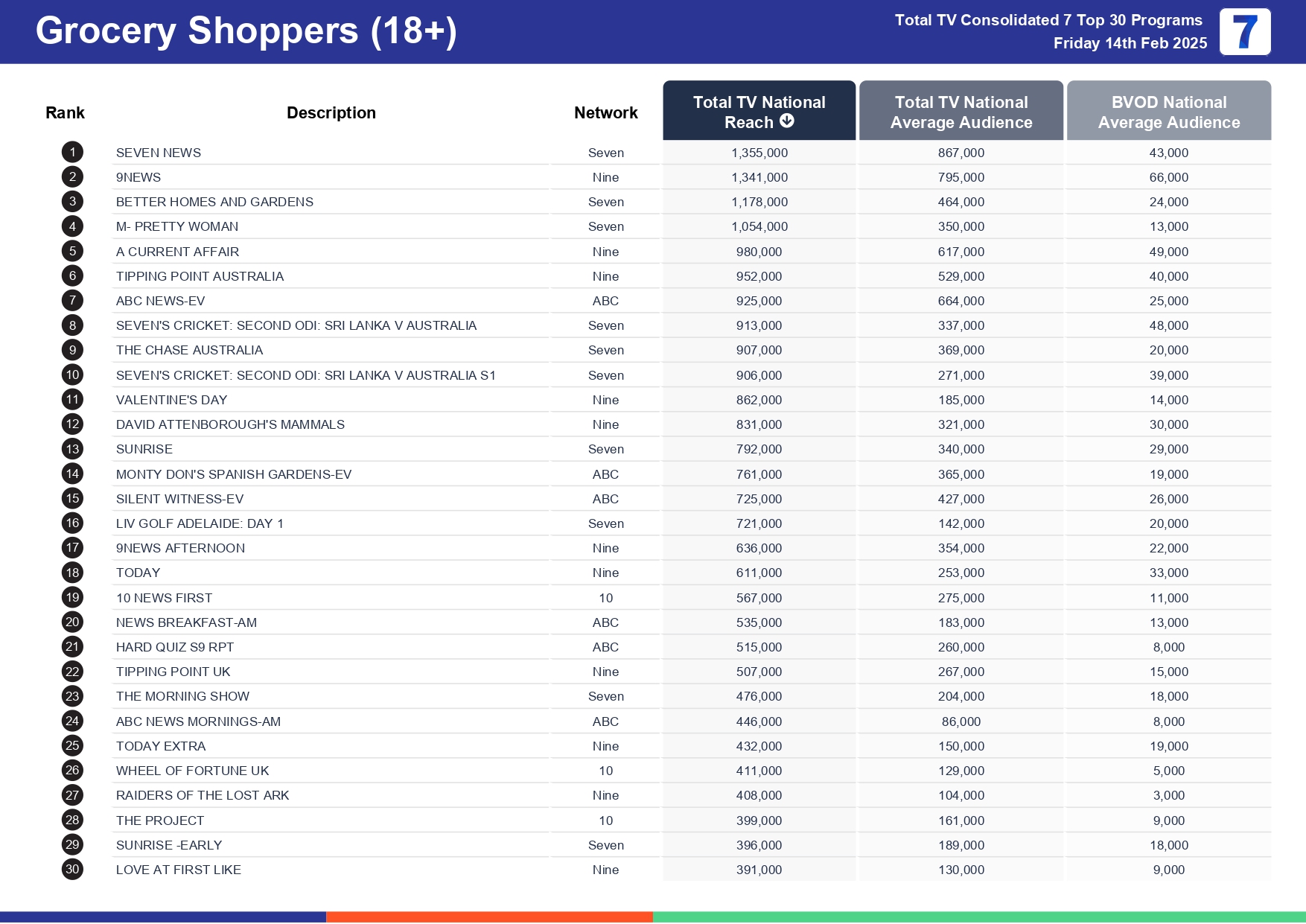Open the BETTER HOMES AND GARDENS entry
Screen dimensions: 1306x924
point(214,202)
